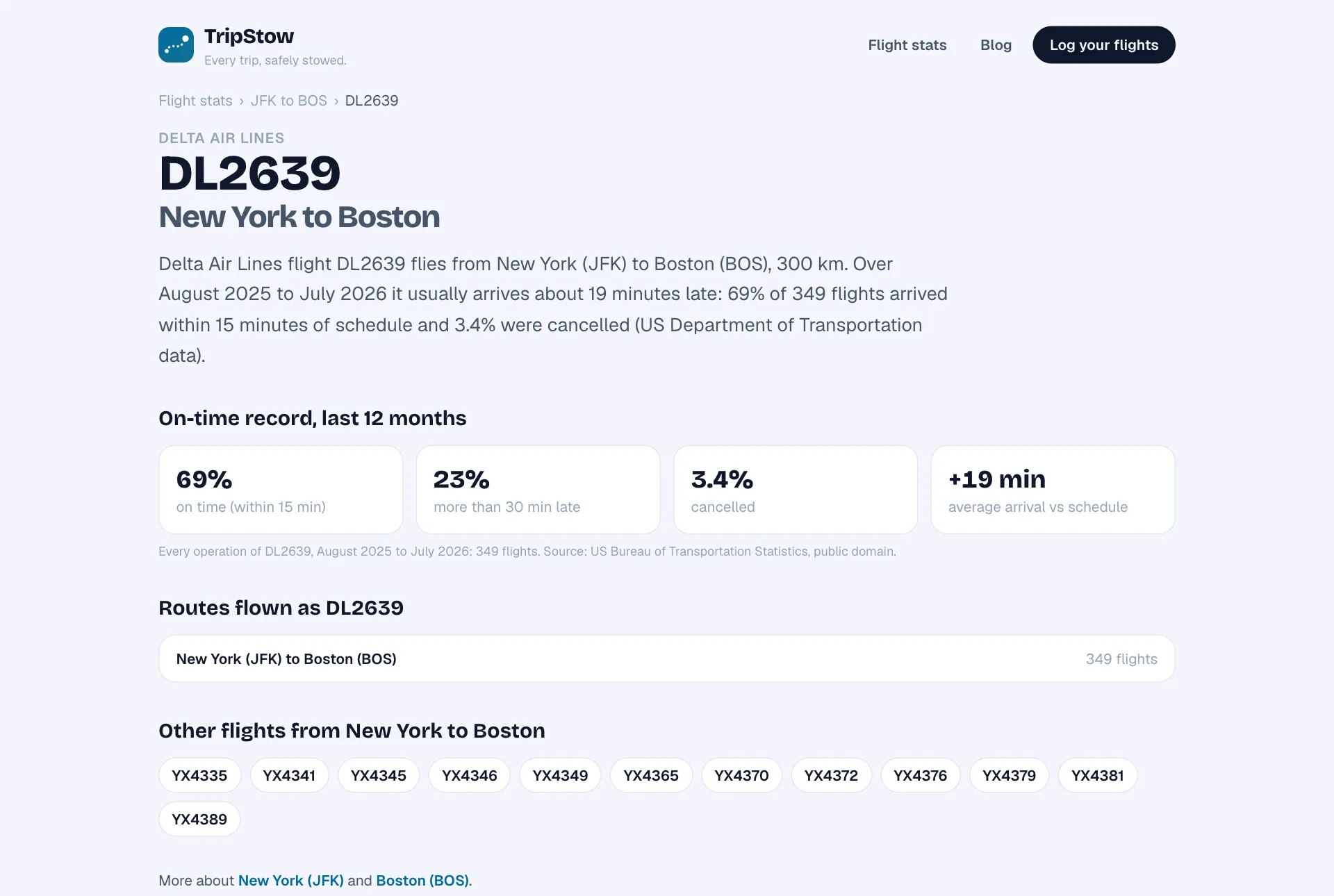Click the 349 flights count
This screenshot has width=1334, height=896.
click(1121, 659)
